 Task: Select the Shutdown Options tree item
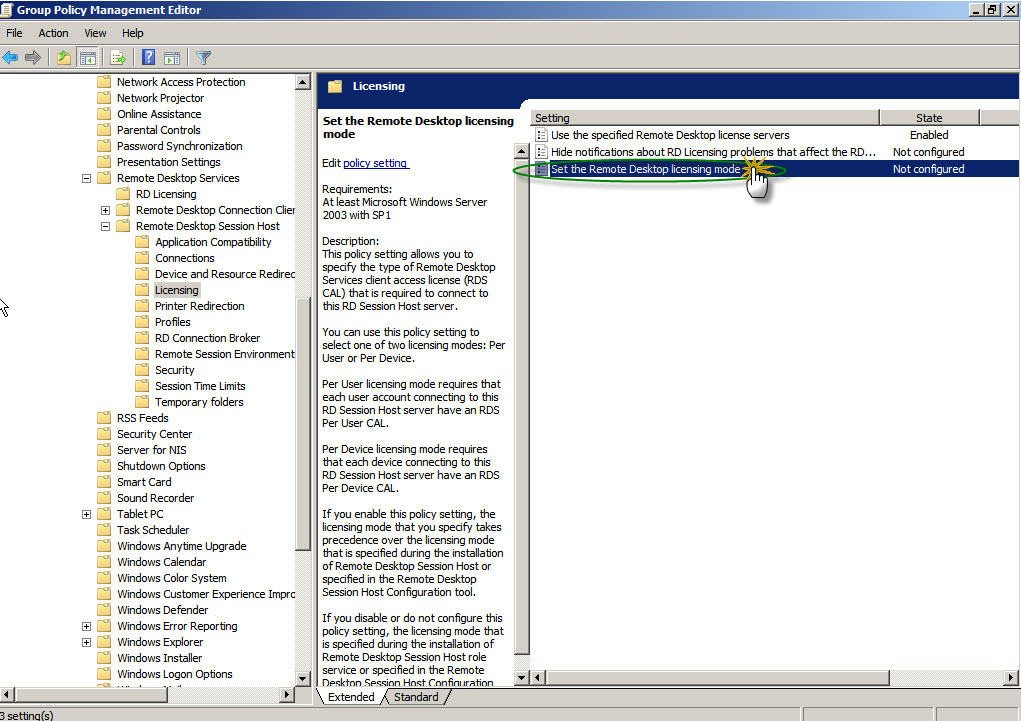161,466
